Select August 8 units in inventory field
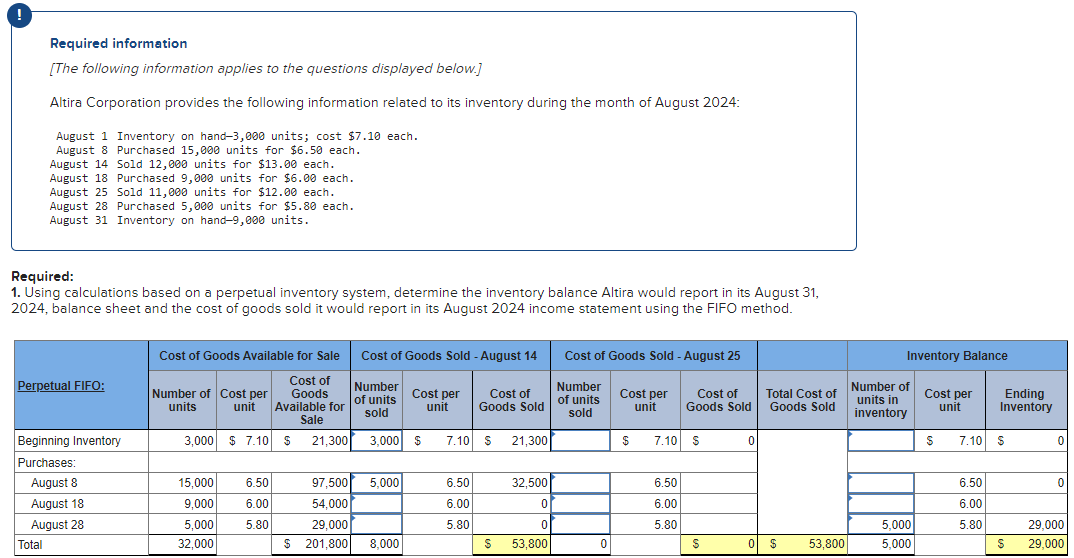This screenshot has width=1074, height=558. click(881, 483)
